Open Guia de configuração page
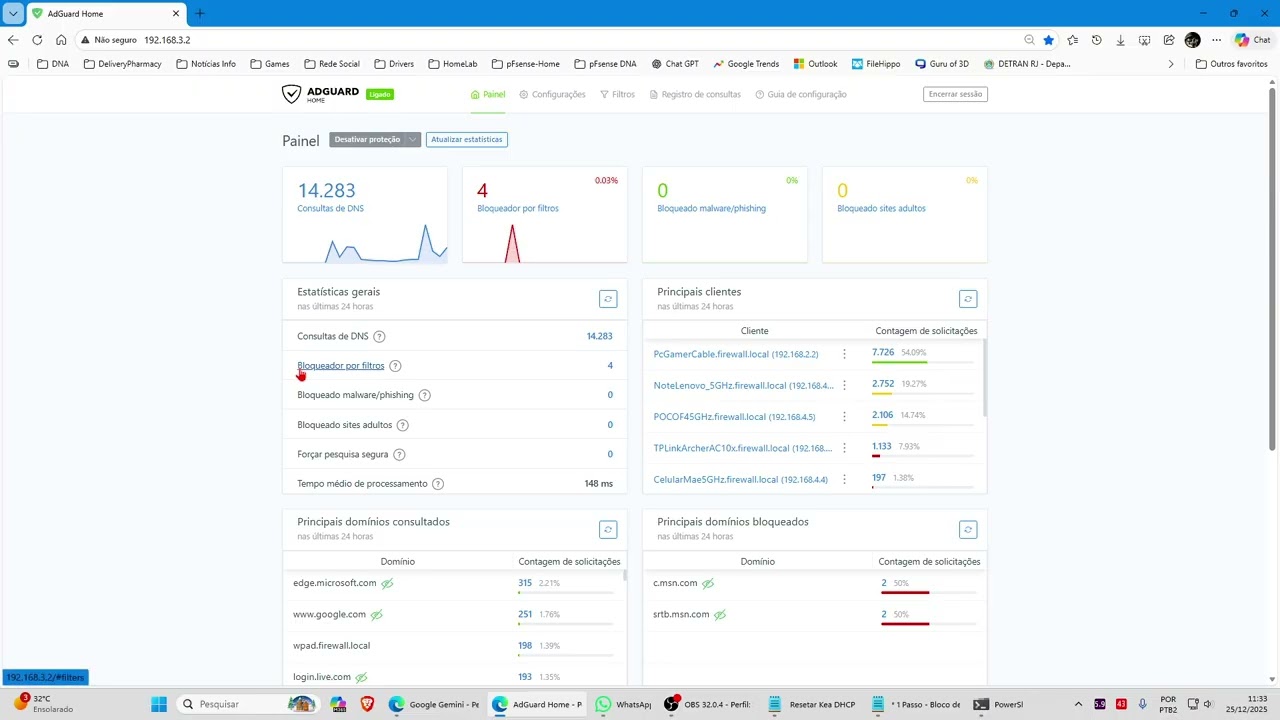Screen dimensions: 1280x720 (801, 94)
